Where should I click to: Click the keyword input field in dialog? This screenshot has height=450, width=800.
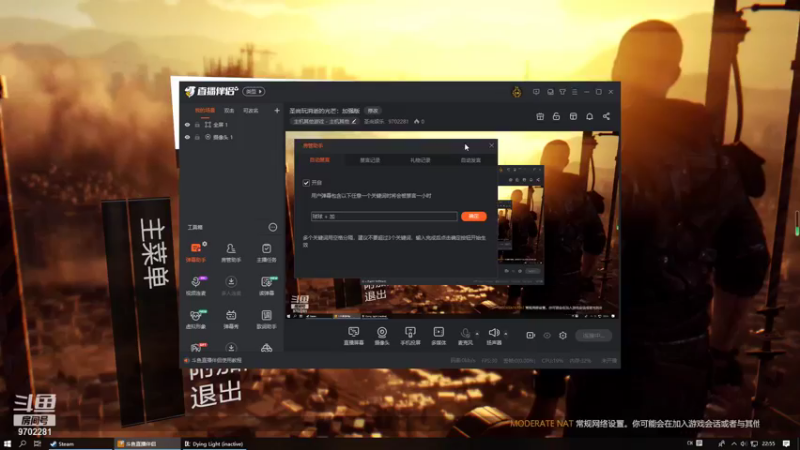[384, 216]
